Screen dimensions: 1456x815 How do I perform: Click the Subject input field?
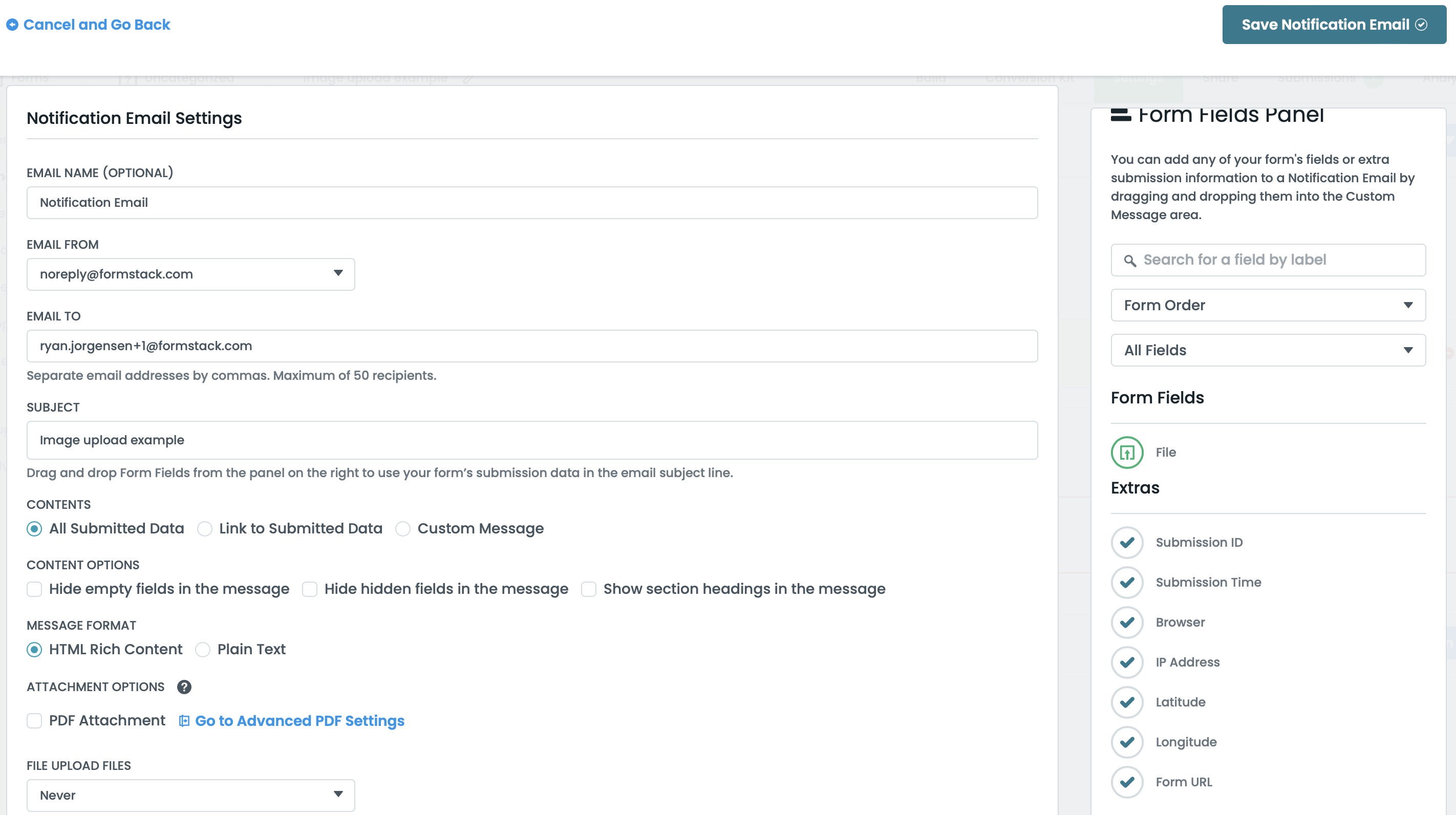531,440
